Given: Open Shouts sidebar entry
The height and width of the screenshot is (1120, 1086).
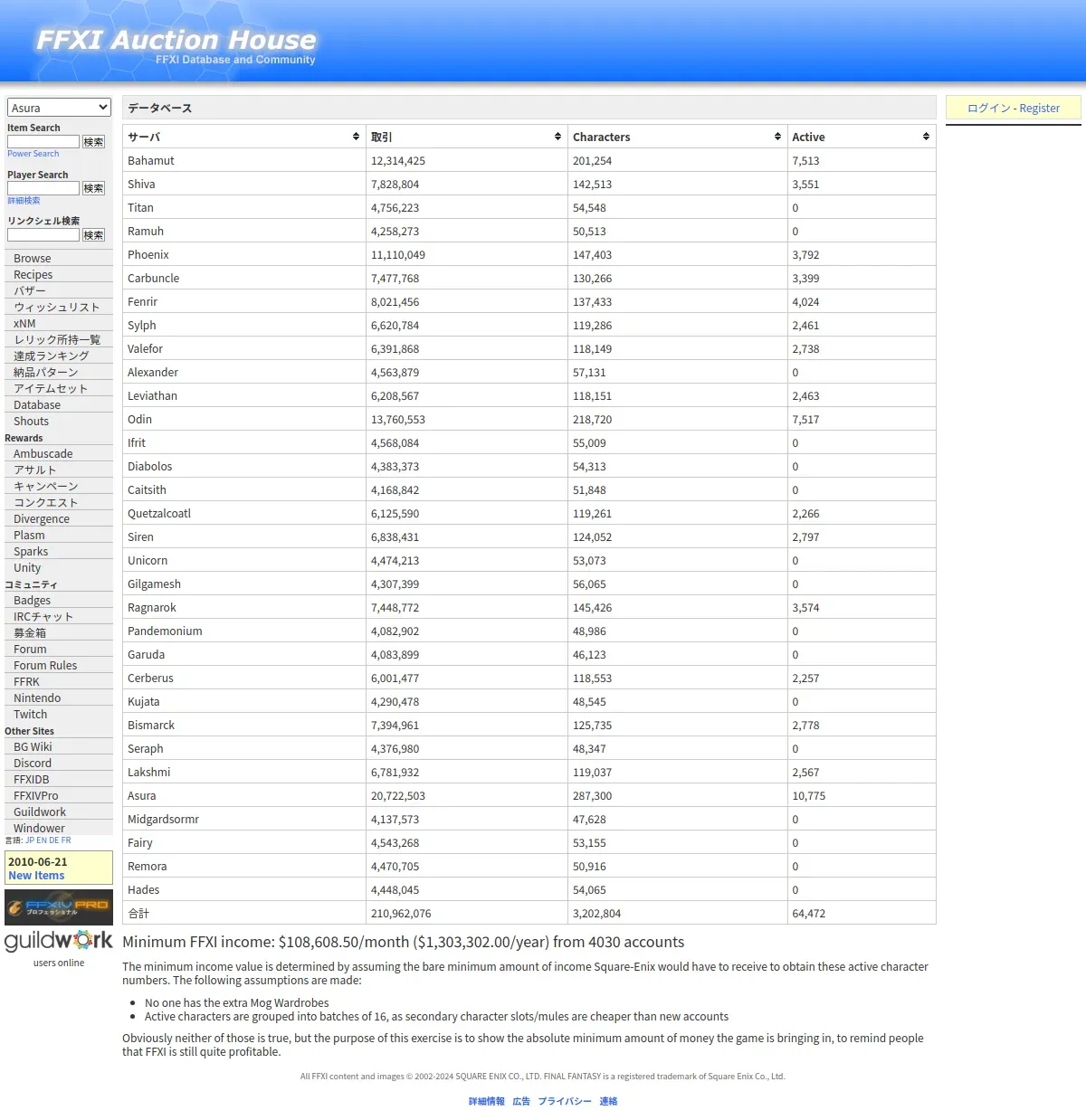Looking at the screenshot, I should [x=59, y=421].
